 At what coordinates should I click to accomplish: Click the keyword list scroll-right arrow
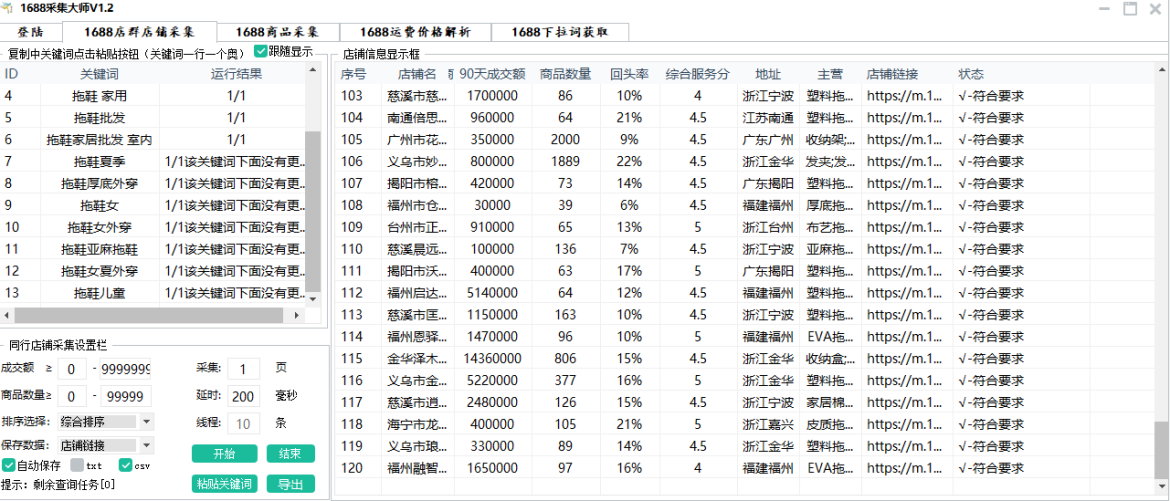click(297, 315)
